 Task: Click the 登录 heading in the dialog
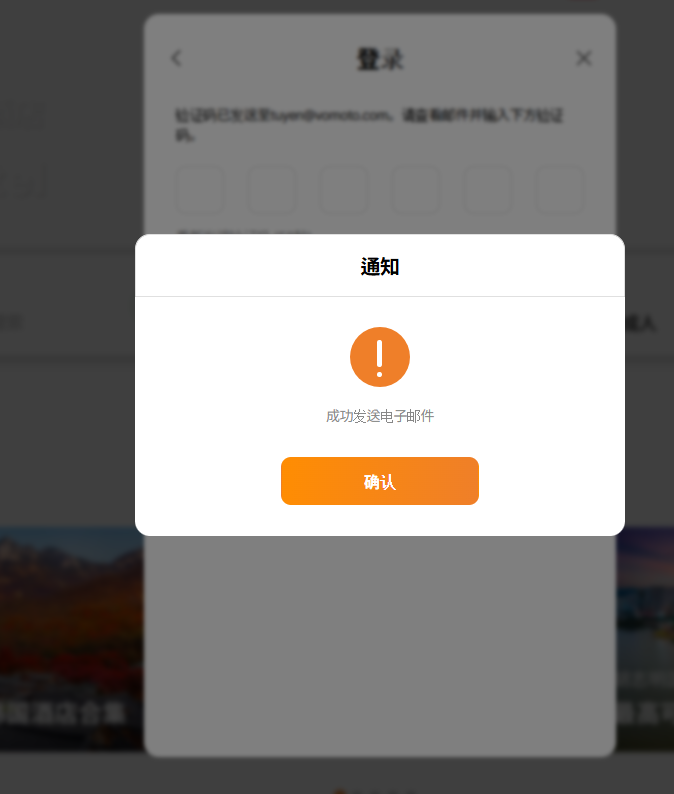380,59
